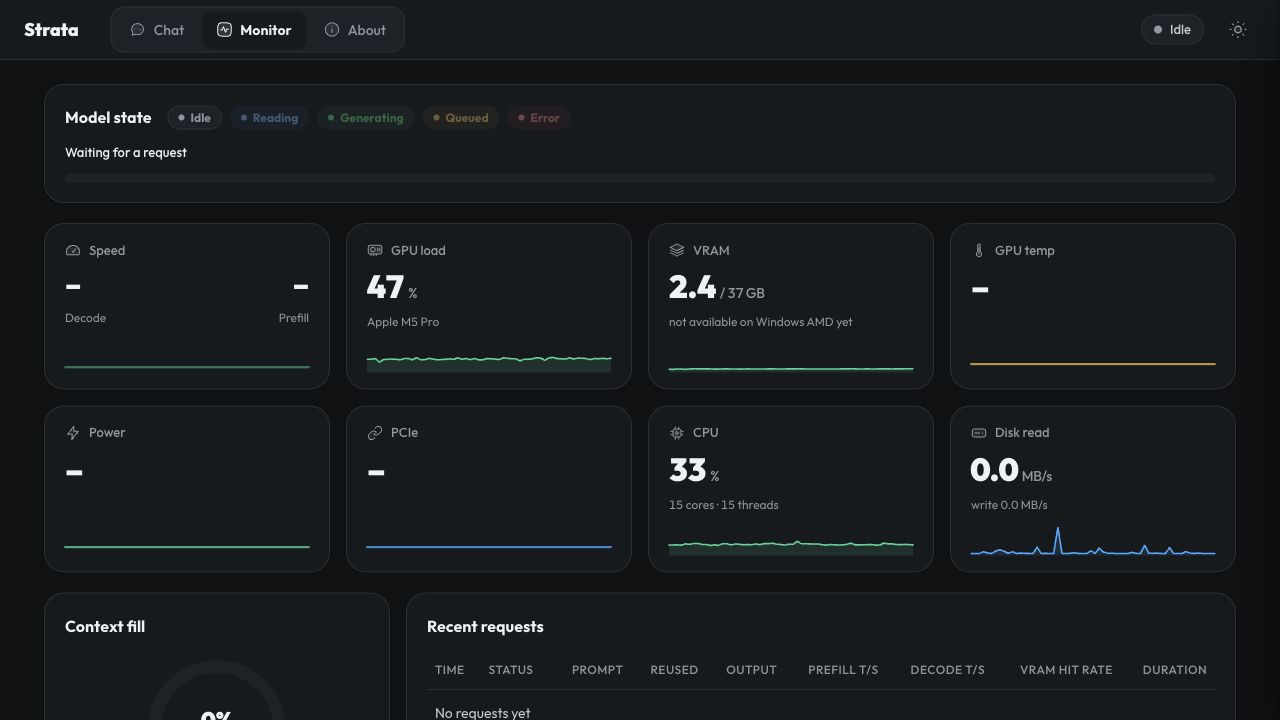
Task: Click the Disk read sparkline chart
Action: [1093, 541]
